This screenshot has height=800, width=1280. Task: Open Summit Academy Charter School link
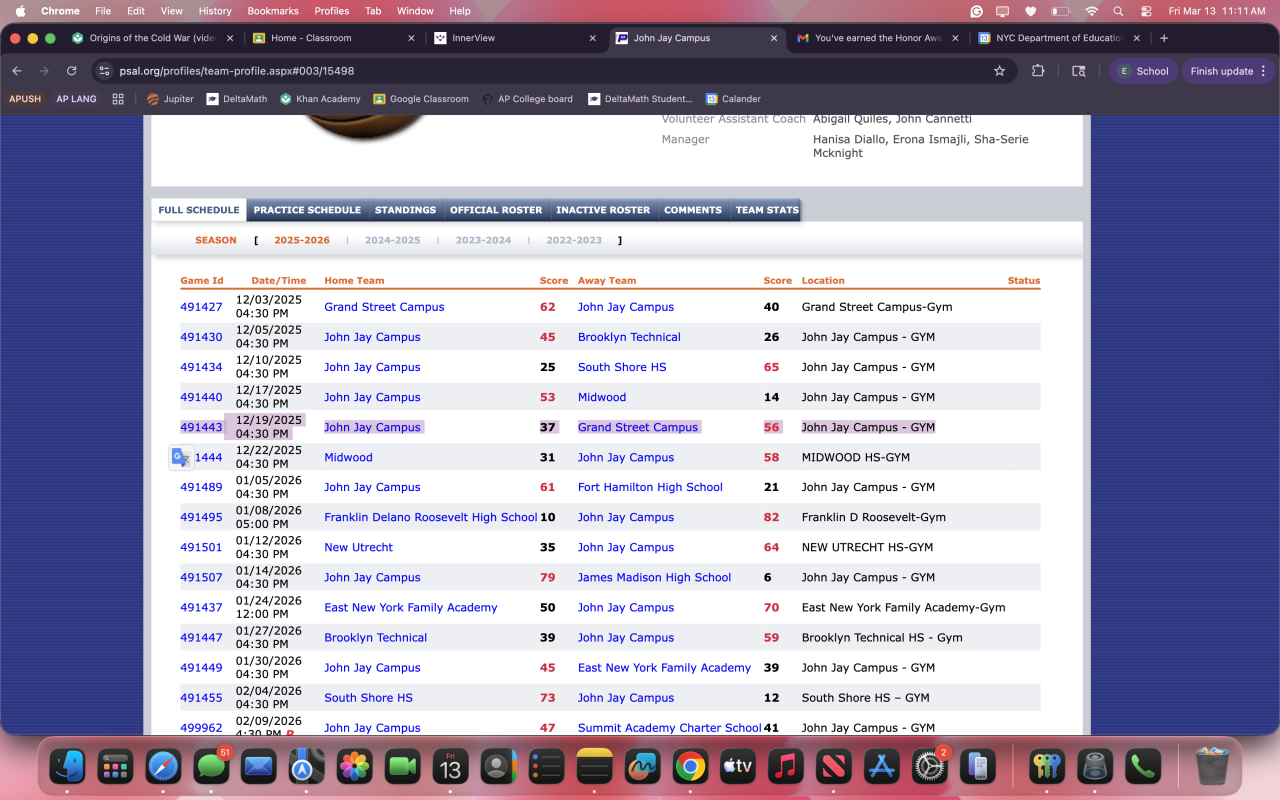tap(670, 728)
